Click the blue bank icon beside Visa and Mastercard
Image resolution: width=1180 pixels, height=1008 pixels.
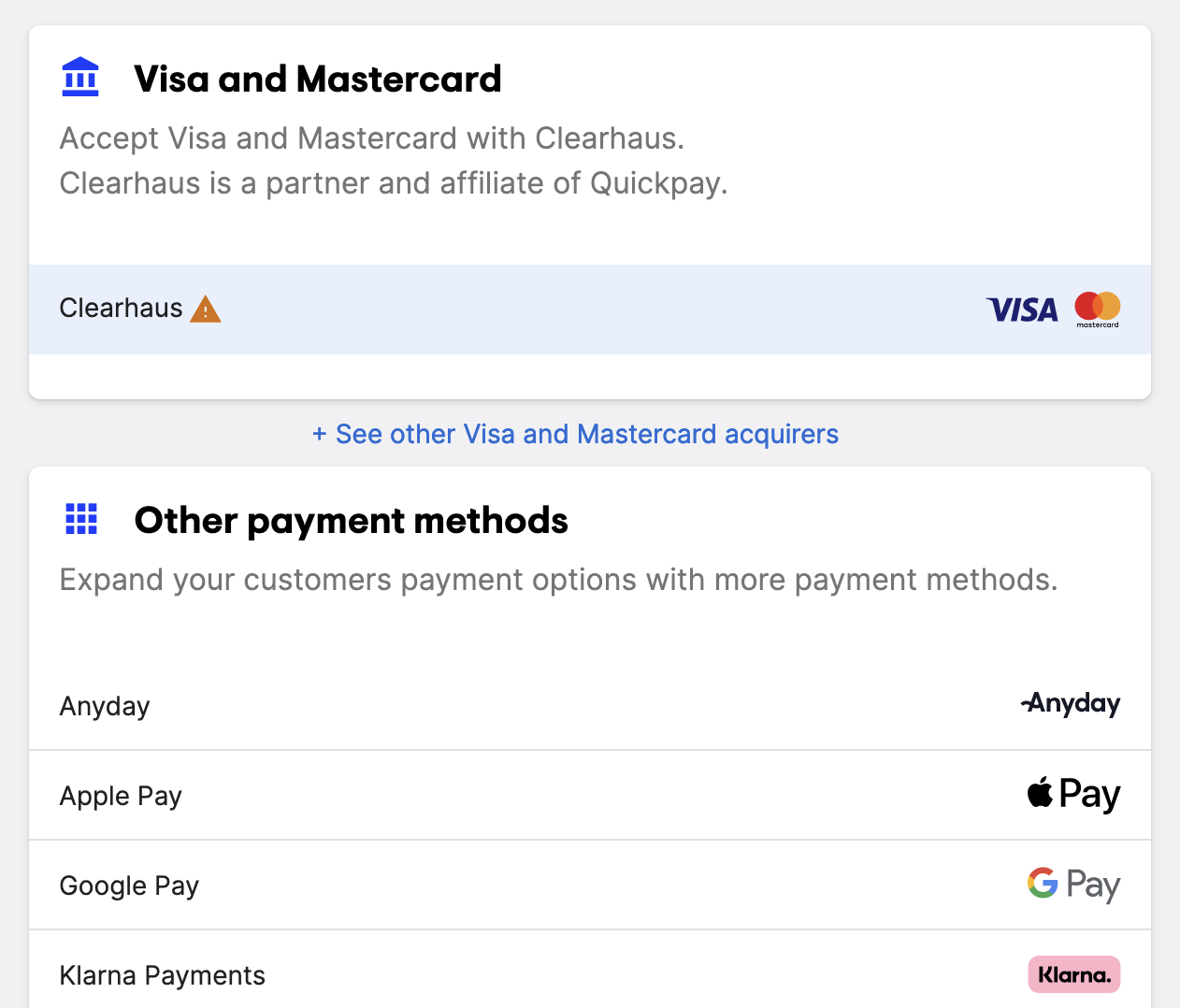click(x=80, y=77)
